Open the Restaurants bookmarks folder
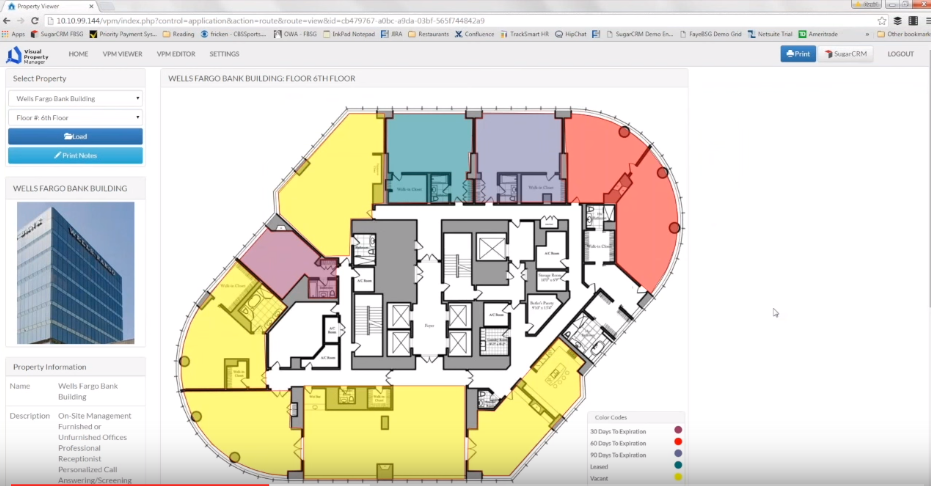 (428, 34)
